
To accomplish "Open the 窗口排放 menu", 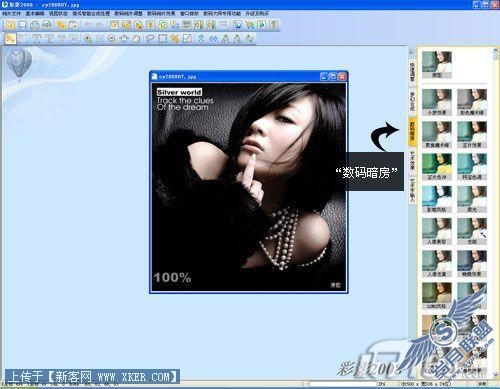I will pos(189,13).
